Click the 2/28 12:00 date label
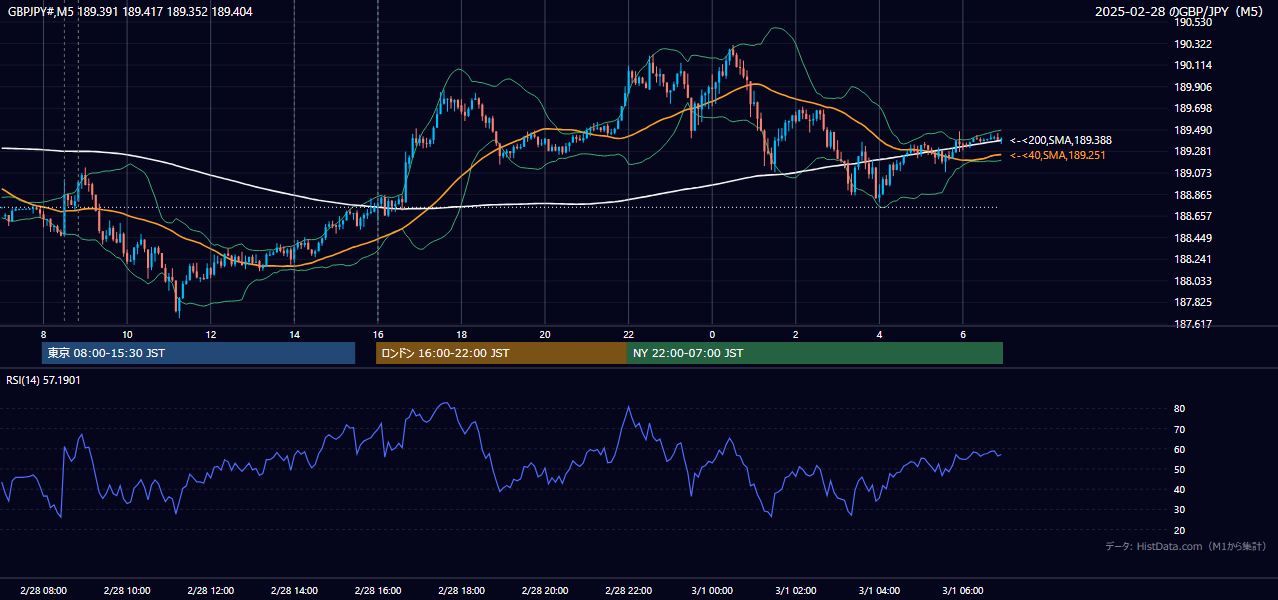Screen dimensions: 1278x600 [x=210, y=590]
